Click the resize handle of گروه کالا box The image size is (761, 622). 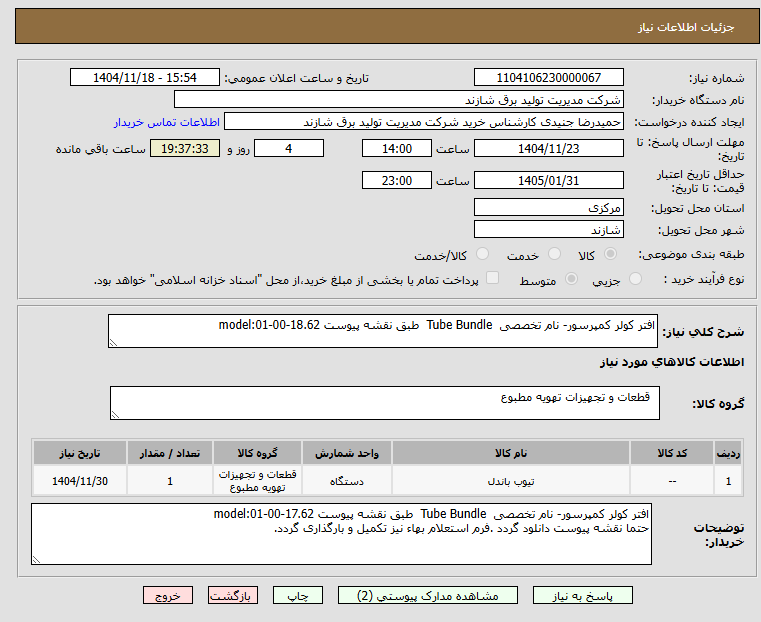tap(115, 414)
